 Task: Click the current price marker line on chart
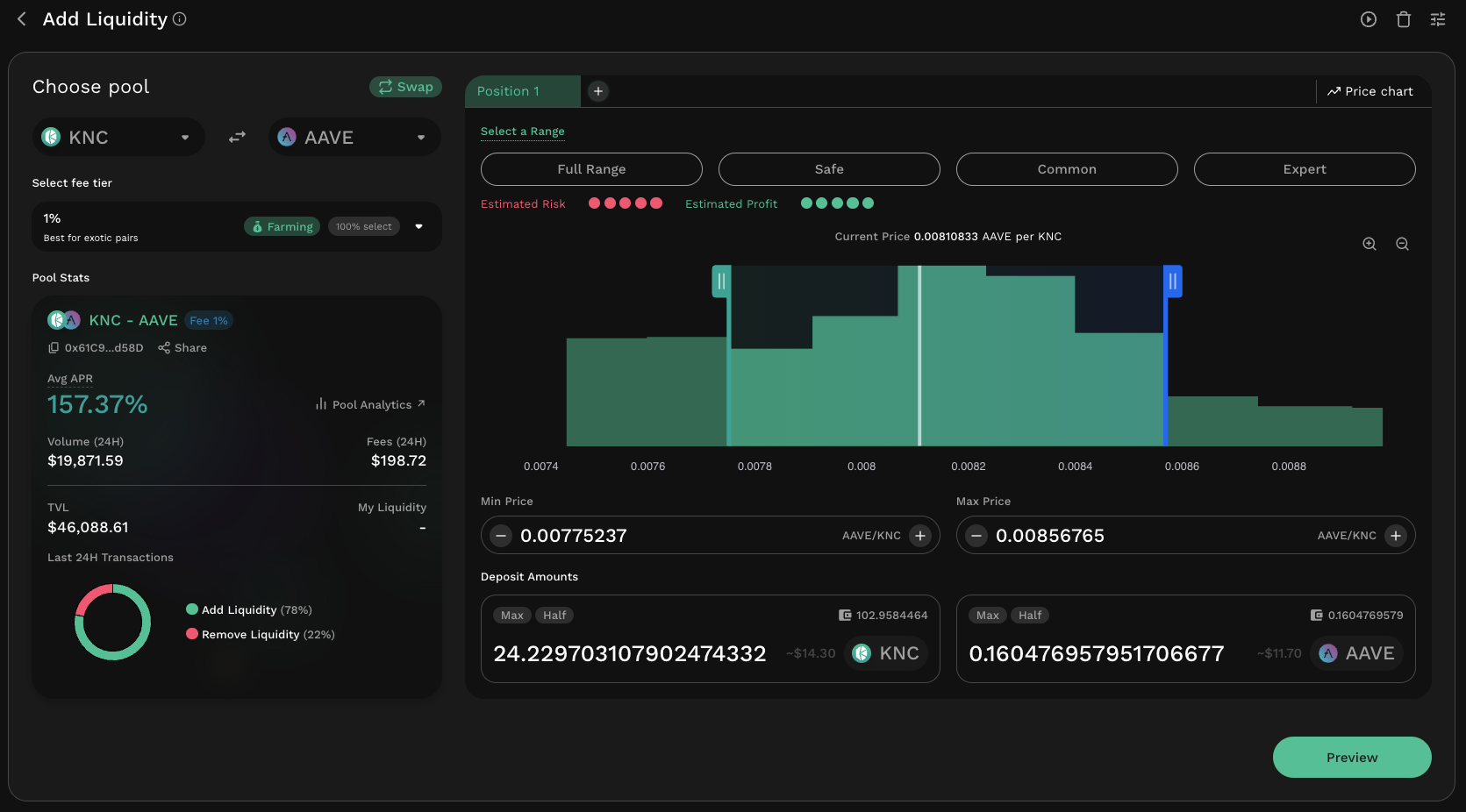pos(919,356)
